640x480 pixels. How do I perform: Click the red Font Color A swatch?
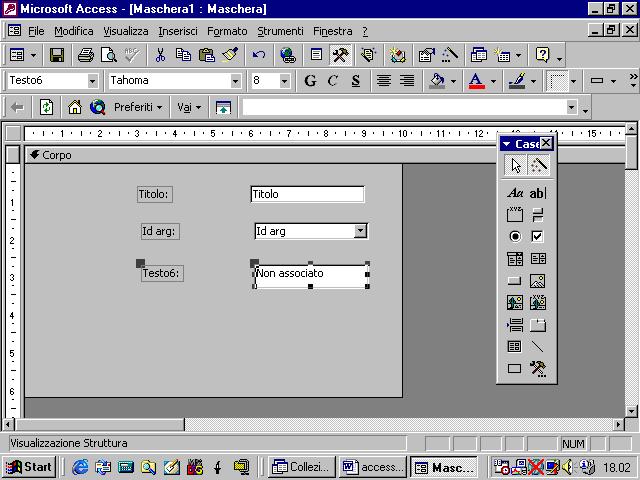(x=477, y=81)
